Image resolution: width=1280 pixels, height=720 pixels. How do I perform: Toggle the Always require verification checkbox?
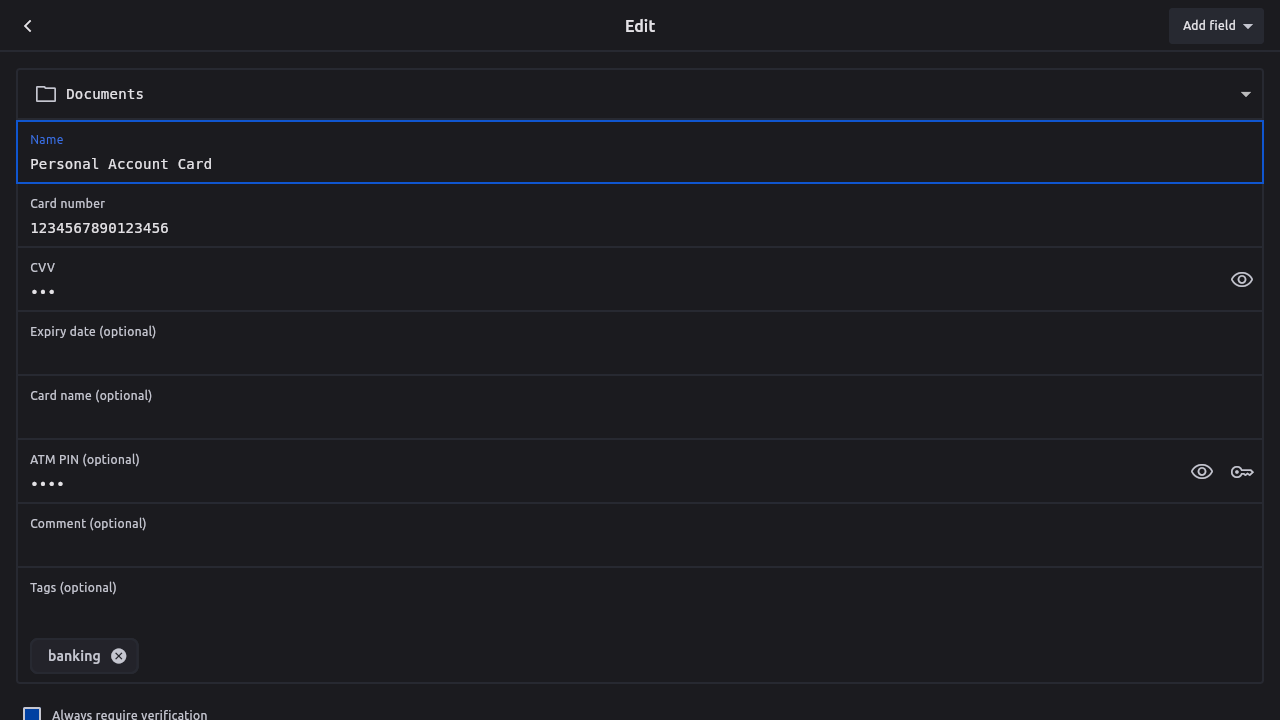click(x=32, y=714)
